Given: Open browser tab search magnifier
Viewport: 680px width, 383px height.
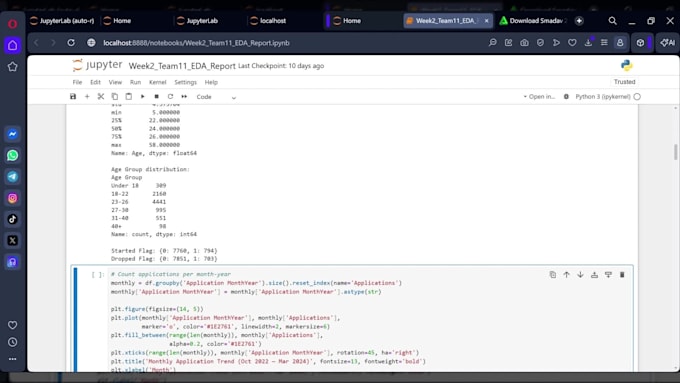Looking at the screenshot, I should pyautogui.click(x=612, y=20).
